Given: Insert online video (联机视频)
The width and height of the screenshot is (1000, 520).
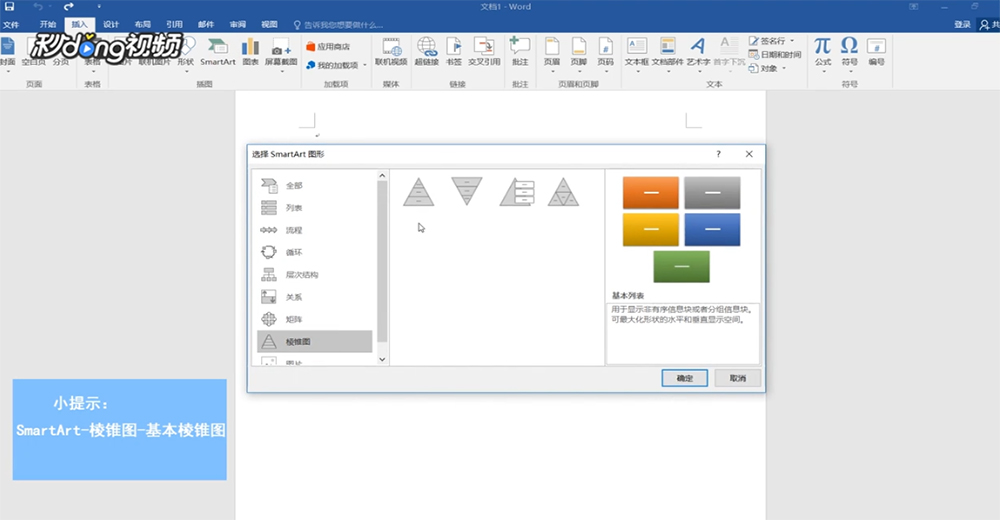Looking at the screenshot, I should coord(391,52).
